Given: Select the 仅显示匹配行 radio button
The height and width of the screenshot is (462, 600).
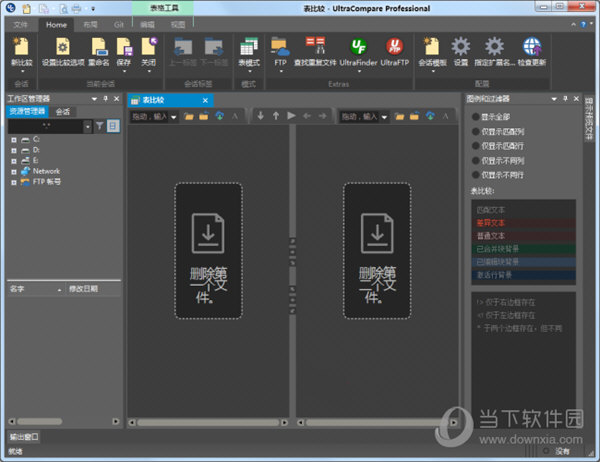Looking at the screenshot, I should 476,146.
